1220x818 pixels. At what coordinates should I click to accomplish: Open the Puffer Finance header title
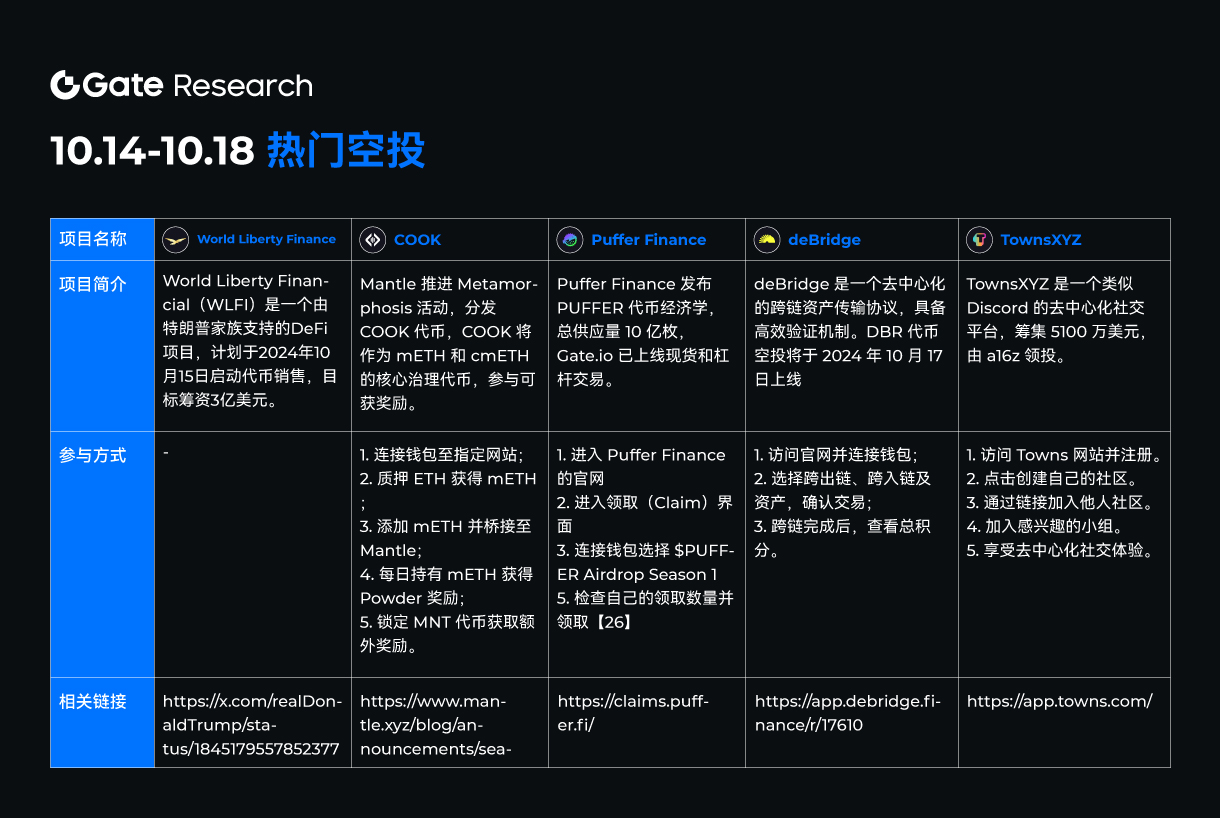pyautogui.click(x=648, y=240)
